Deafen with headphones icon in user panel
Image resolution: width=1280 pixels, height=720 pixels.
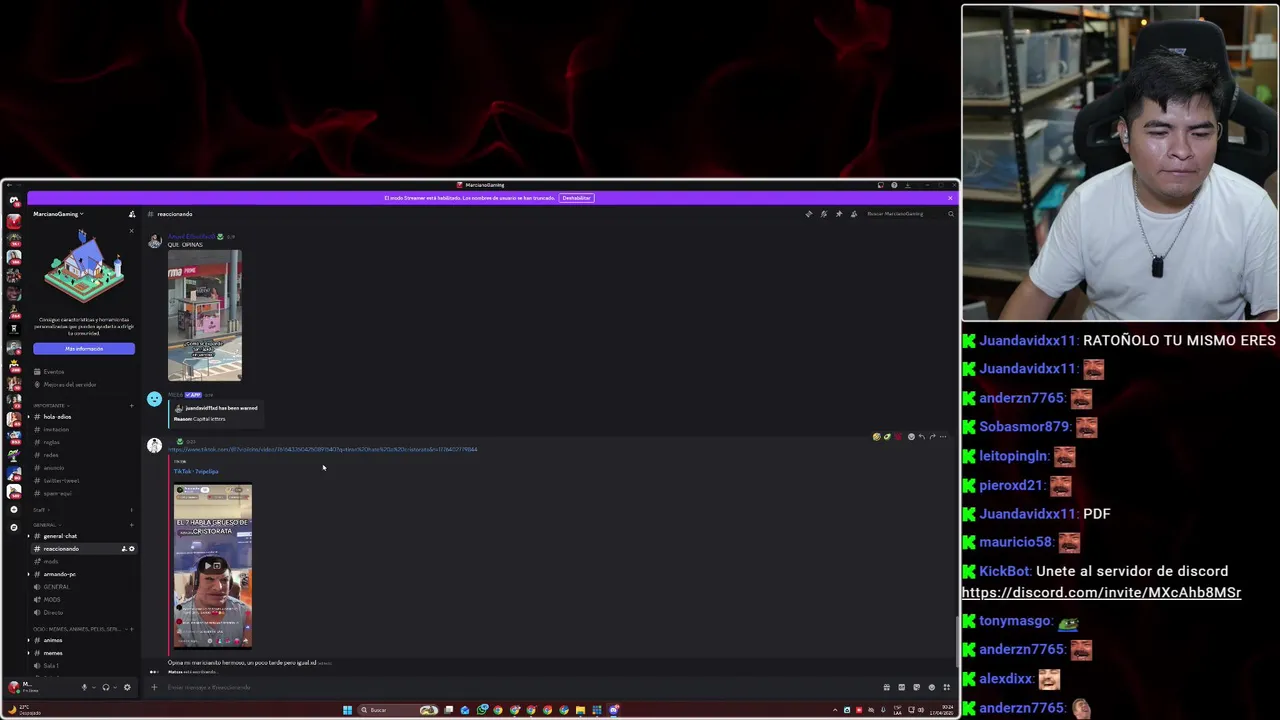click(106, 687)
